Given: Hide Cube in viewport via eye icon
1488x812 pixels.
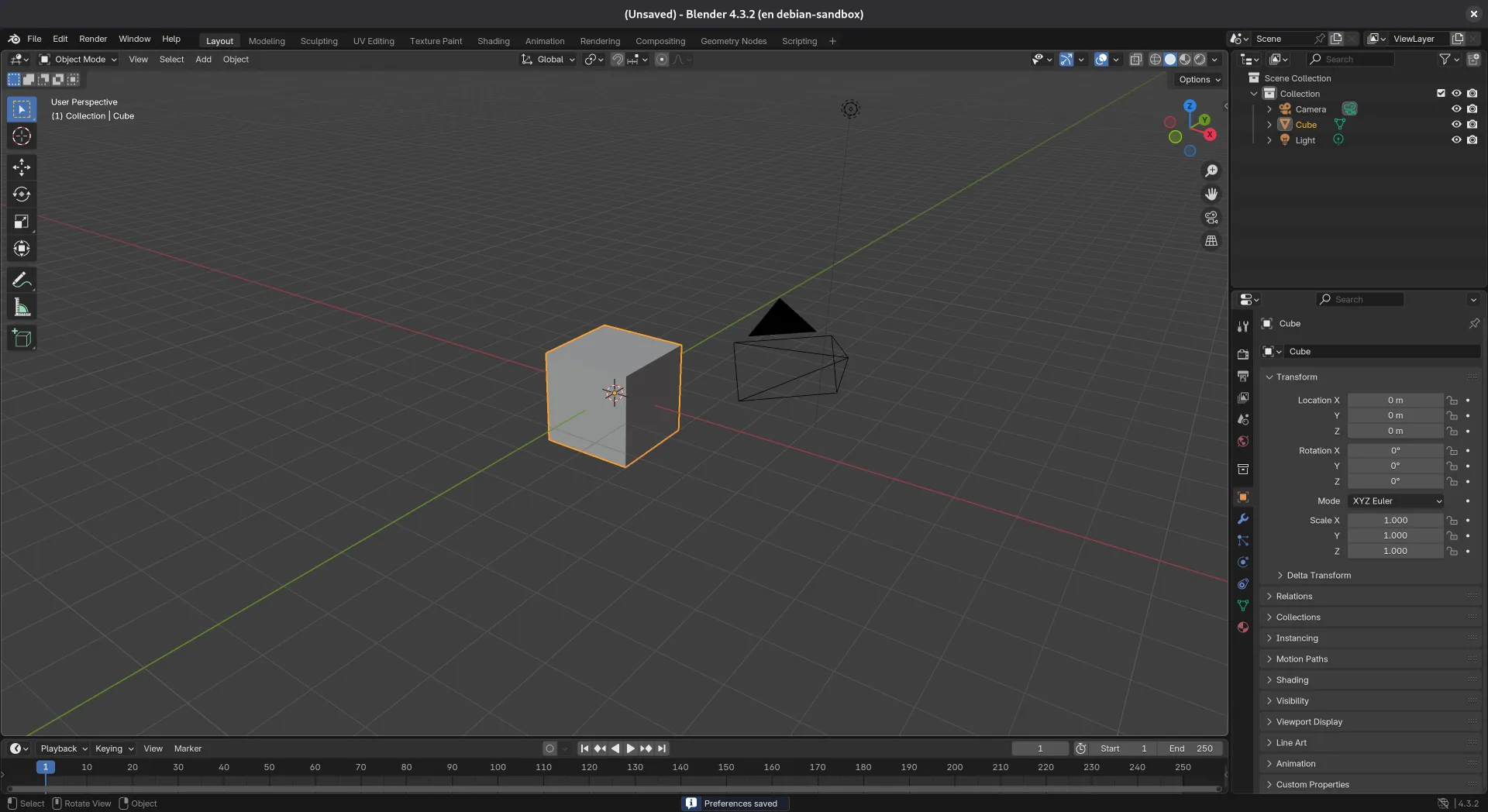Looking at the screenshot, I should click(1456, 125).
